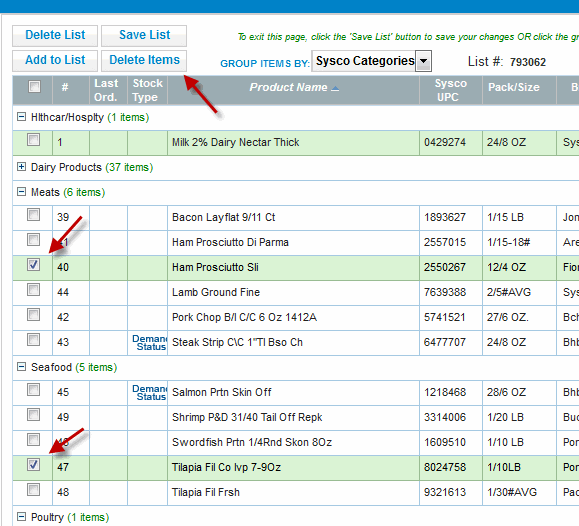Open the Sysco Categories dropdown arrow

pyautogui.click(x=424, y=61)
